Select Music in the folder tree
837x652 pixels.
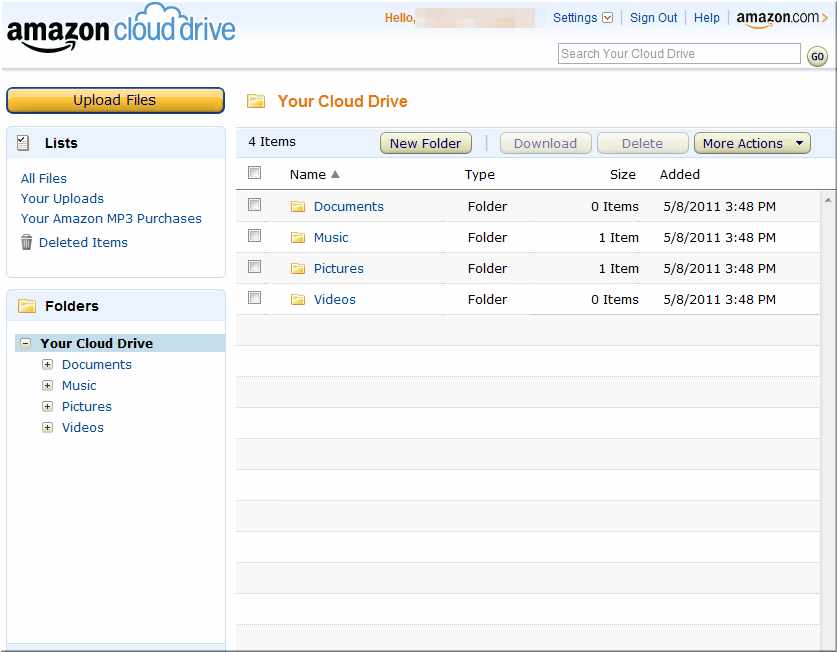[x=79, y=386]
